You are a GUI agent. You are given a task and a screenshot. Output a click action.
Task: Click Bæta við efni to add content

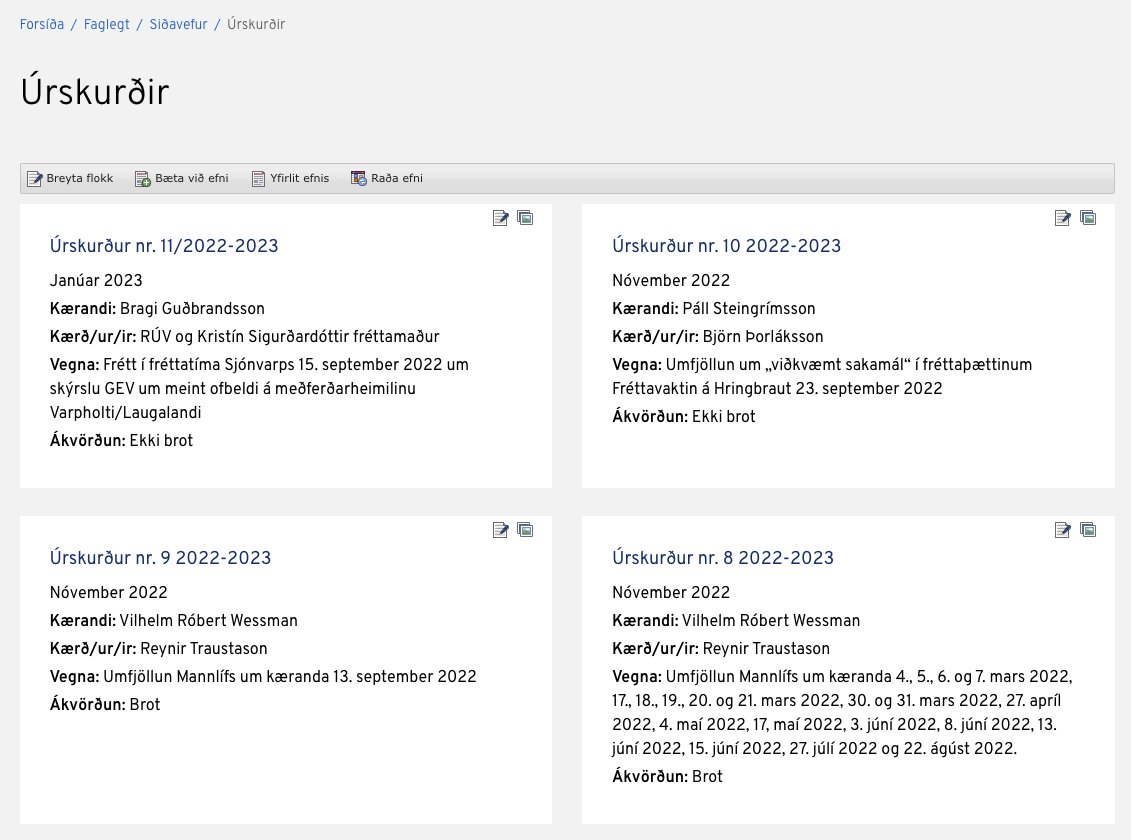pyautogui.click(x=182, y=179)
